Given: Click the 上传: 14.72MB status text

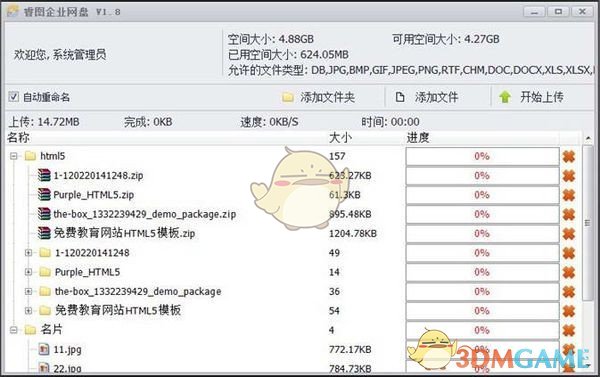Looking at the screenshot, I should tap(44, 122).
